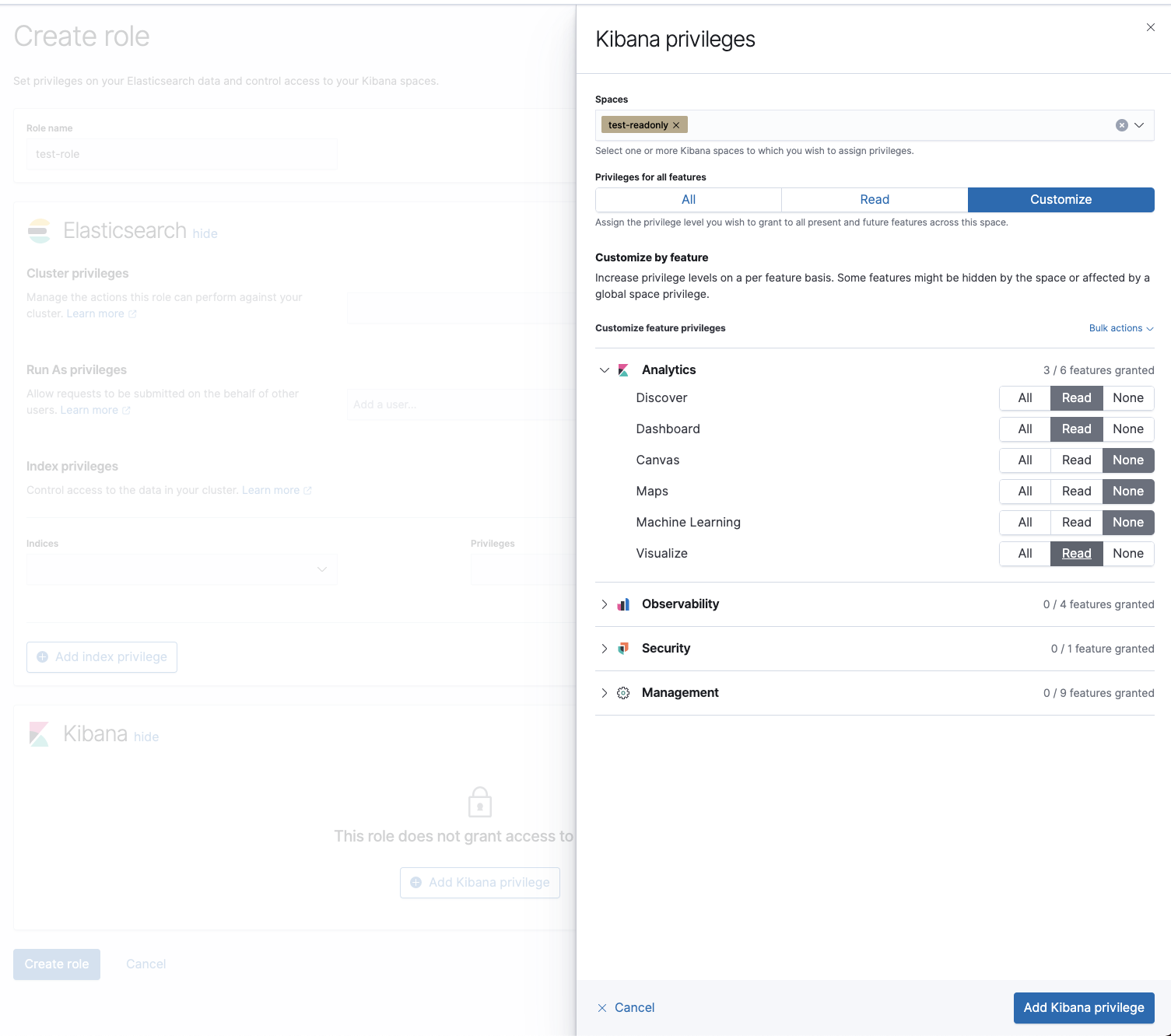Cancel the Kibana privileges flyout
This screenshot has height=1036, width=1171.
click(x=626, y=1008)
